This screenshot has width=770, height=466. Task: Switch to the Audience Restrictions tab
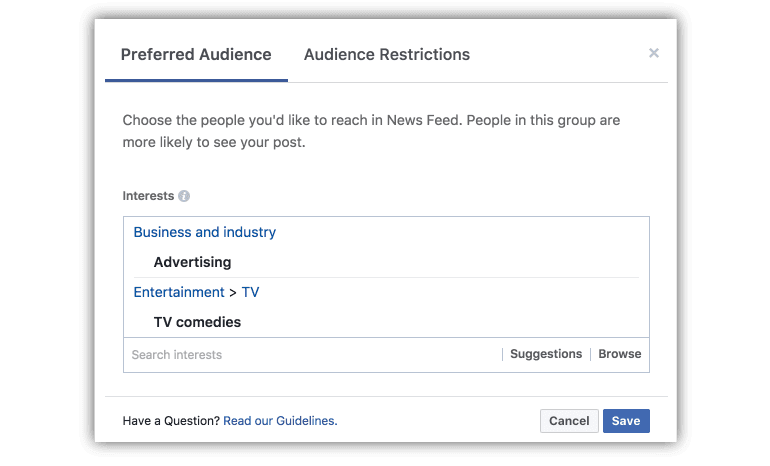tap(386, 54)
